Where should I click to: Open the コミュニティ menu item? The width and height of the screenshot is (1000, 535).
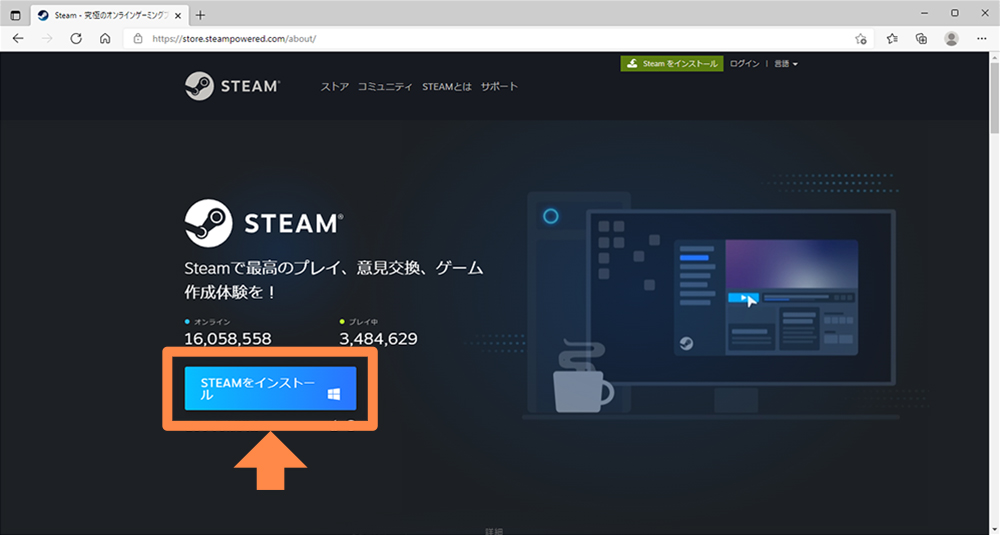click(385, 87)
